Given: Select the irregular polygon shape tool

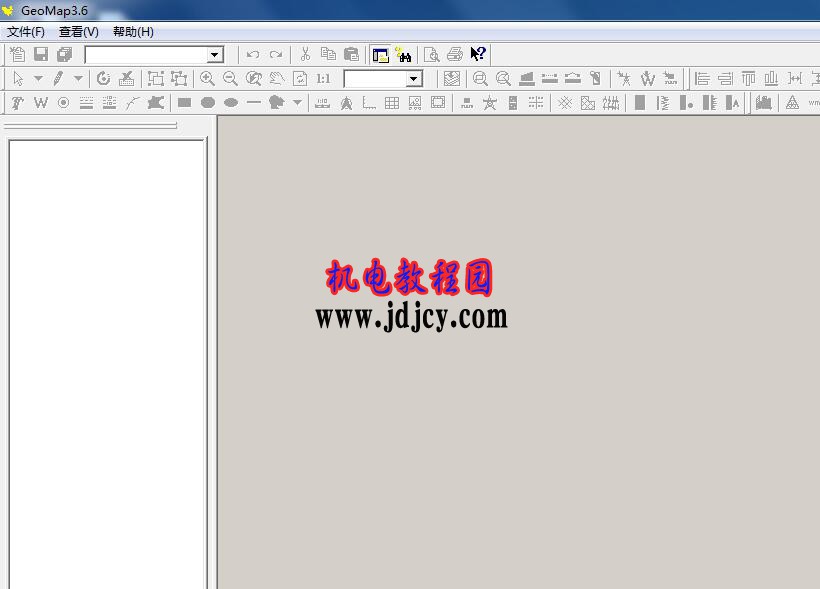Looking at the screenshot, I should (x=277, y=103).
